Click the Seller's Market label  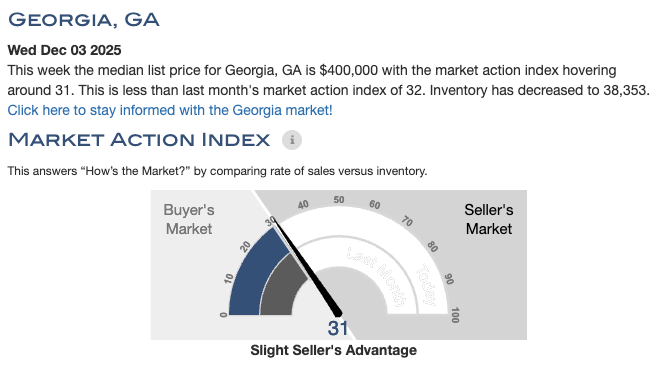[489, 219]
